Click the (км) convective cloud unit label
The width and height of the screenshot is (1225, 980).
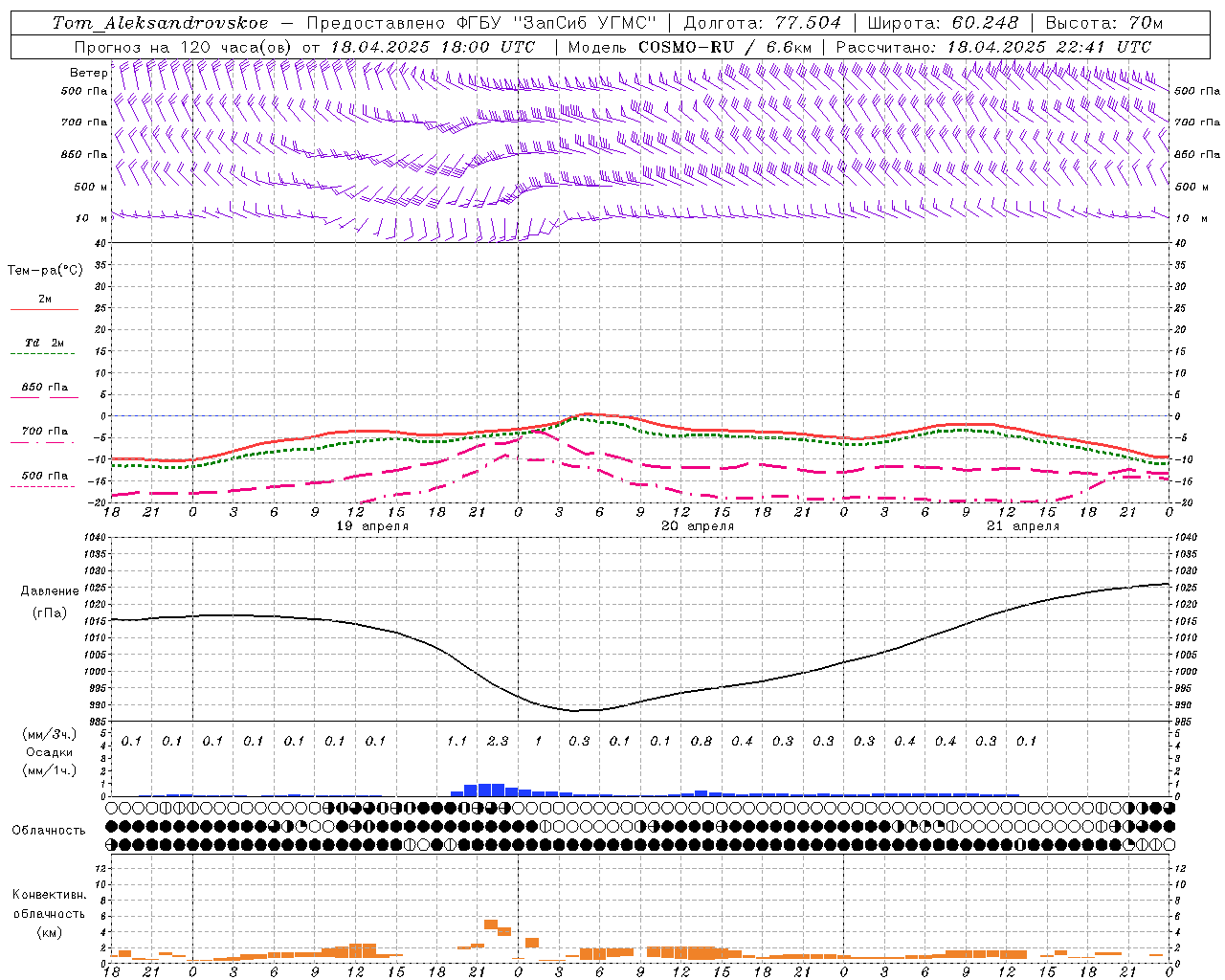(x=49, y=932)
